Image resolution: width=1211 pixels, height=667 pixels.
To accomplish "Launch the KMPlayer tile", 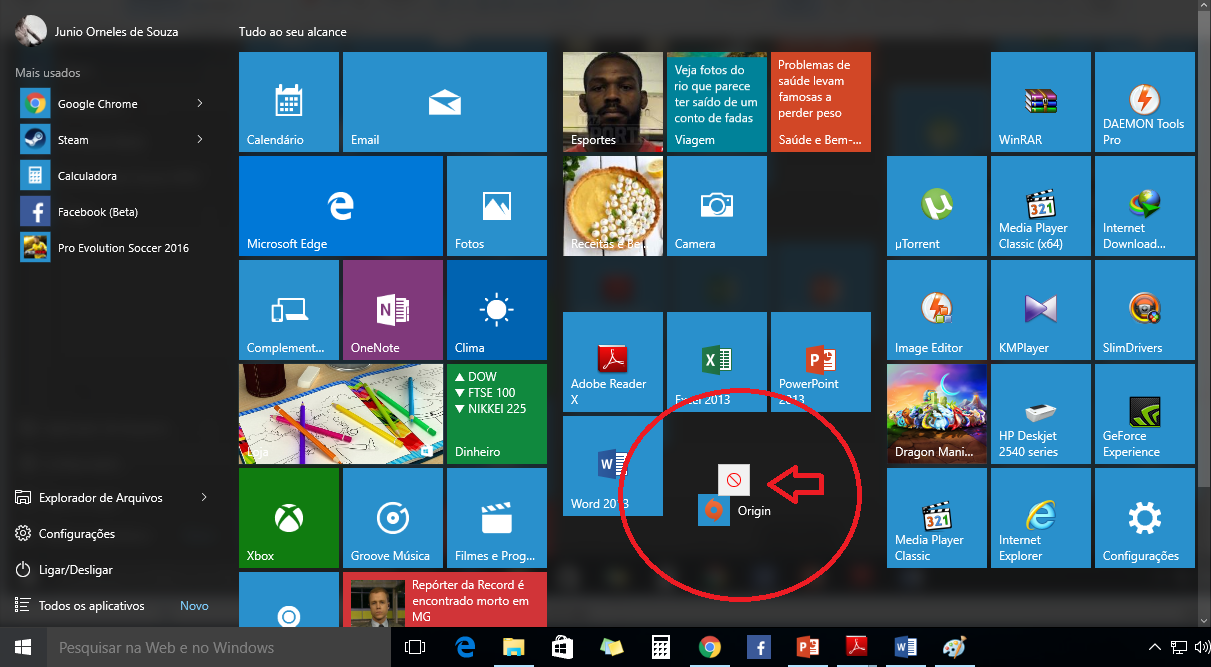I will pyautogui.click(x=1041, y=309).
